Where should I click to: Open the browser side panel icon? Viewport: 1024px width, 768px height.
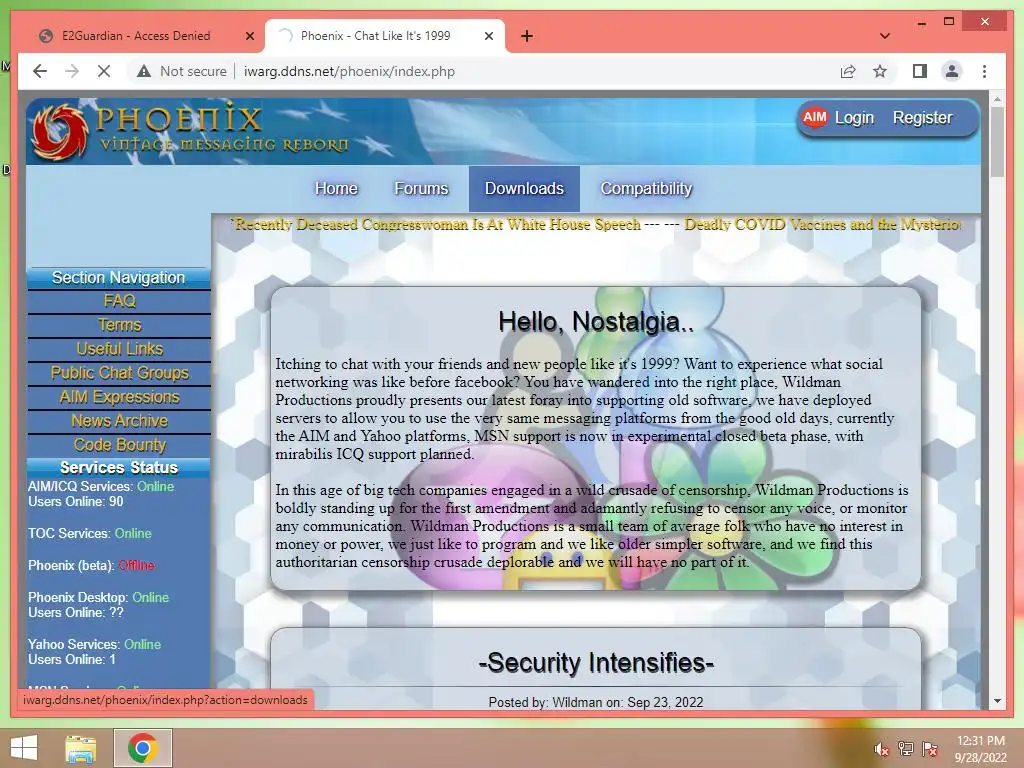click(920, 71)
